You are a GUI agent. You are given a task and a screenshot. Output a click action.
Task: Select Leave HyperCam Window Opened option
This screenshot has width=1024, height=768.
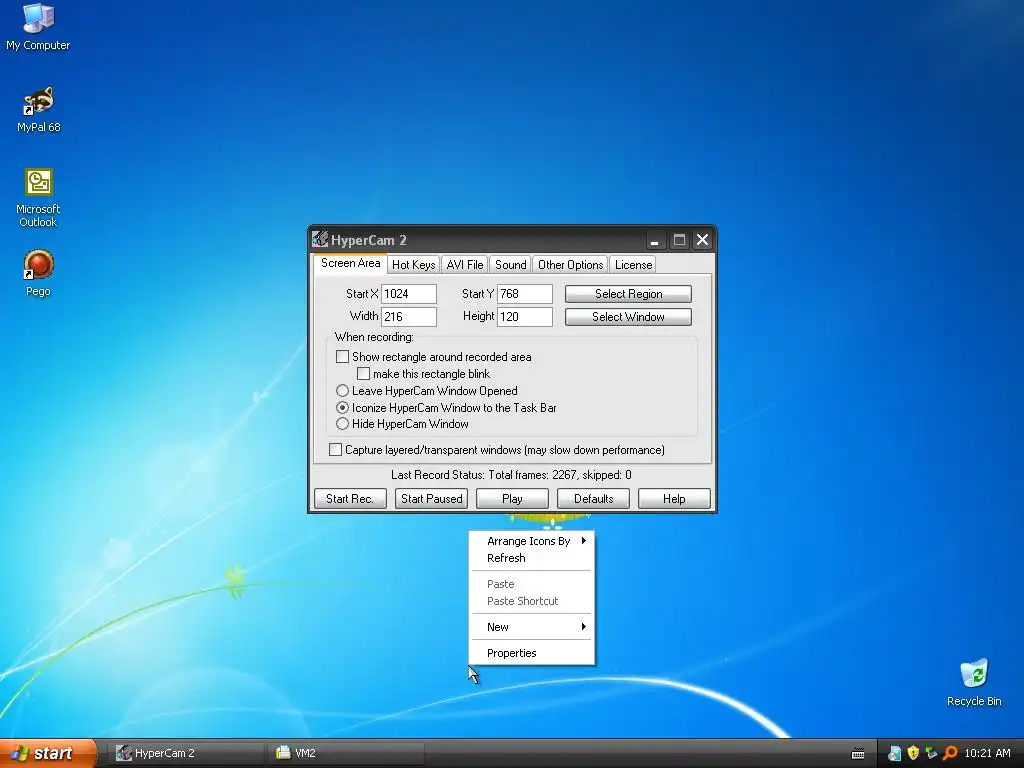(x=342, y=391)
